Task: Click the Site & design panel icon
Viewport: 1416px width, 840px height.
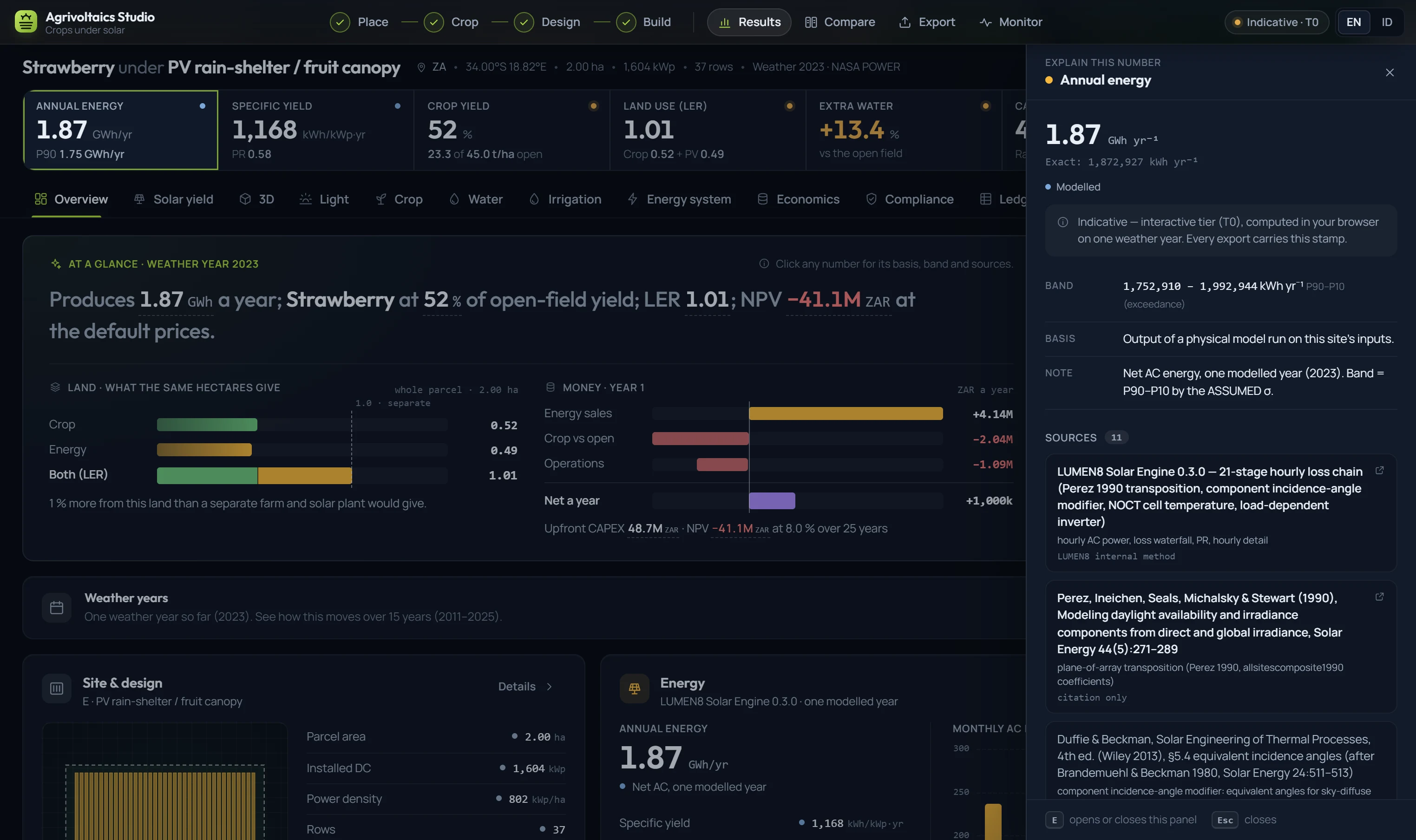Action: pos(57,688)
